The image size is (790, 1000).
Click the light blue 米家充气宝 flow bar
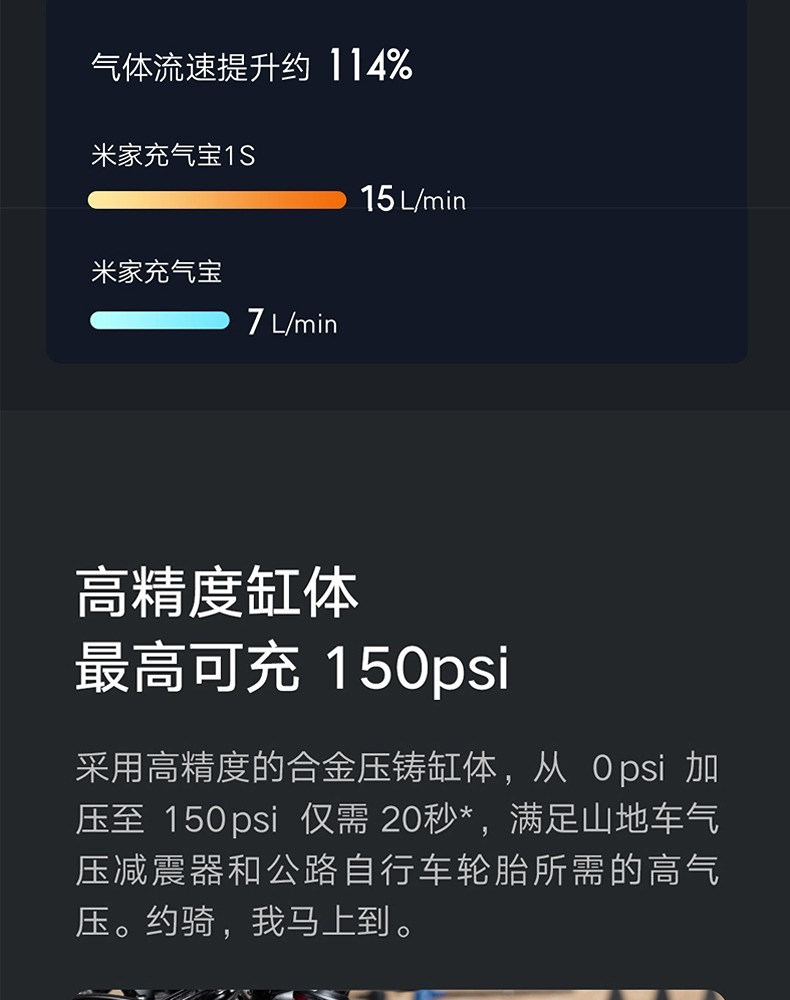(x=160, y=321)
